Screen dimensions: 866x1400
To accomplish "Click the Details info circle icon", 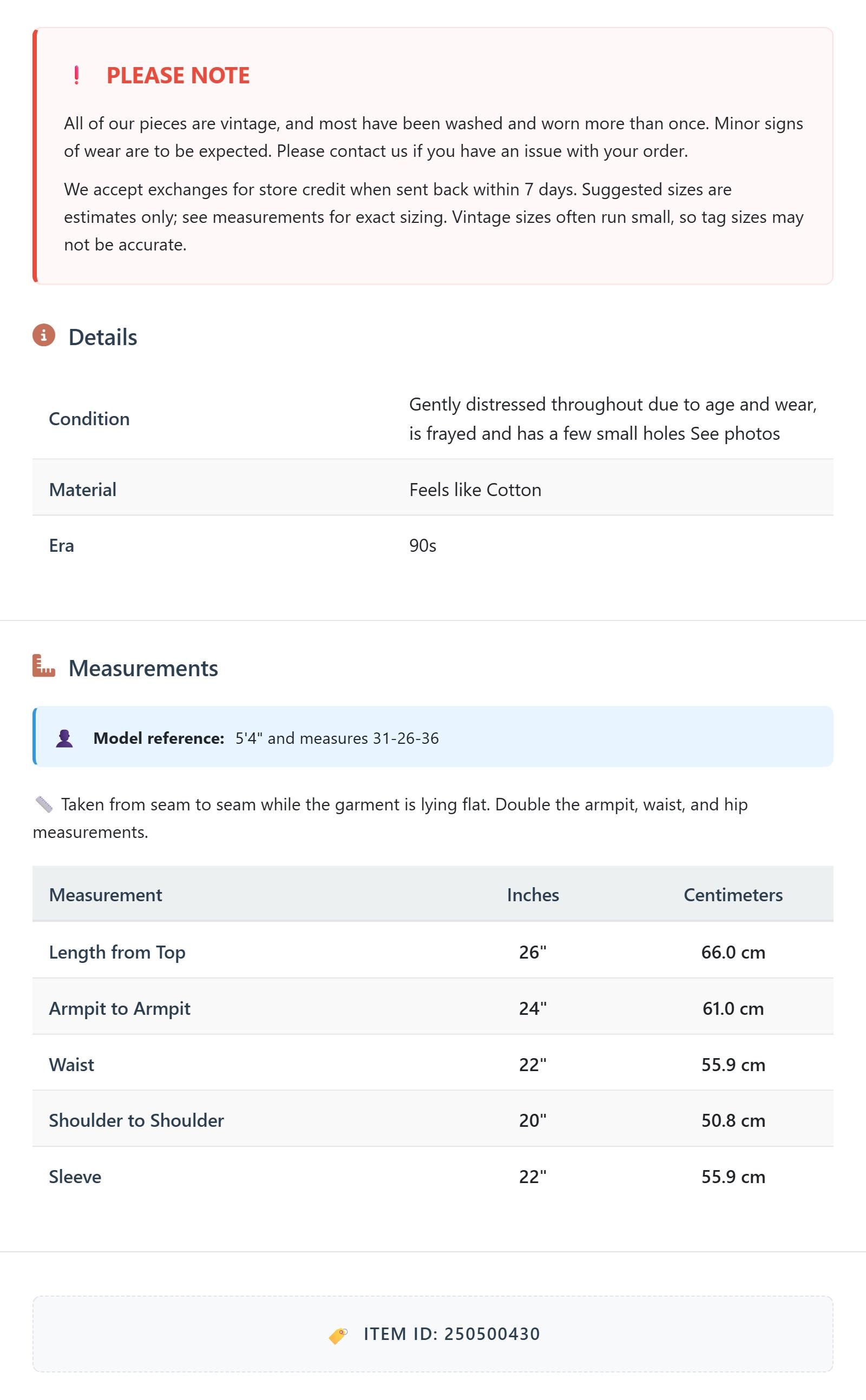I will click(x=43, y=335).
